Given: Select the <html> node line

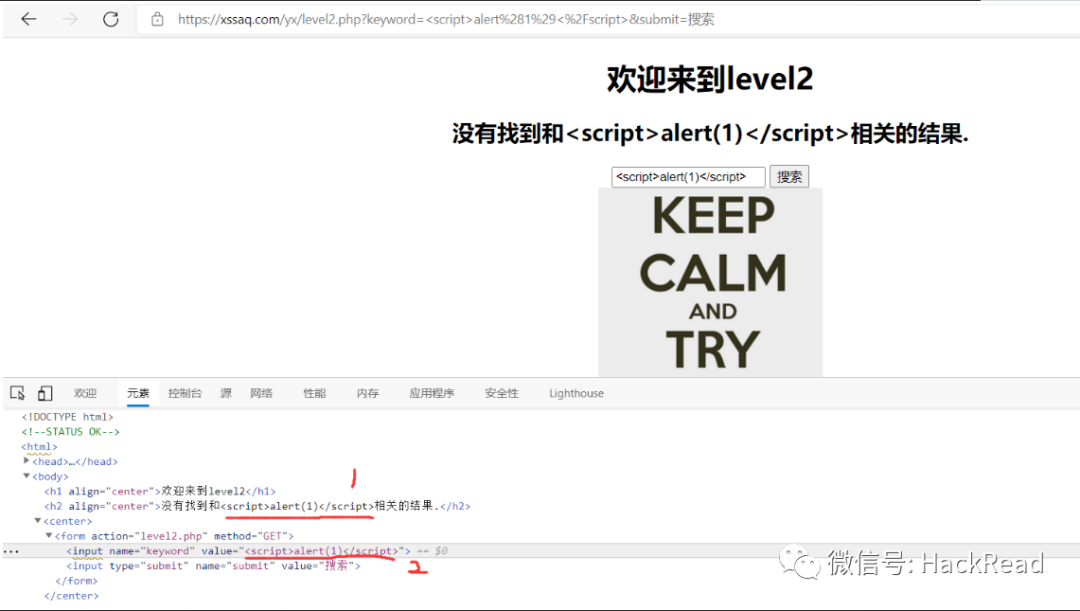Looking at the screenshot, I should 39,446.
